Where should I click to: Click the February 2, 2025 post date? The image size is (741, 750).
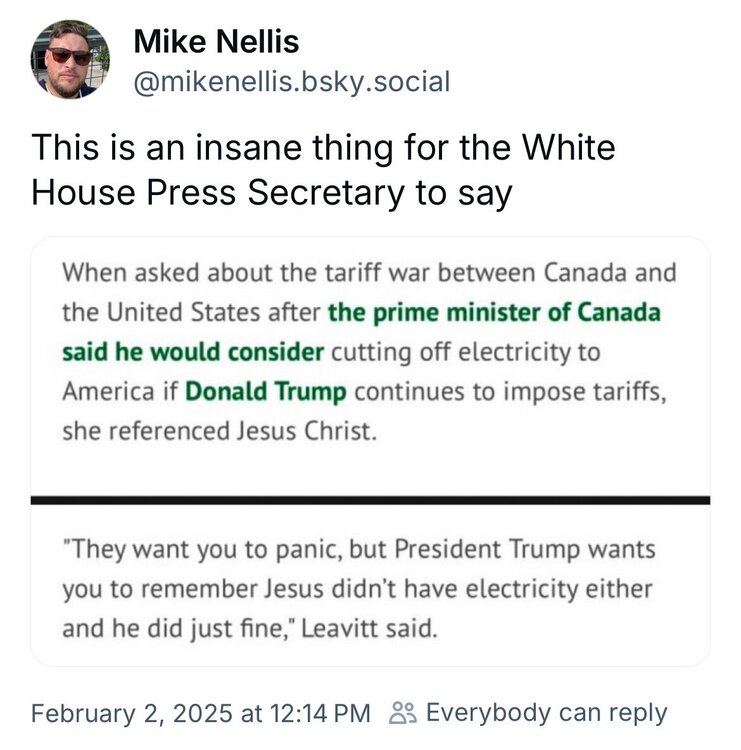pyautogui.click(x=133, y=713)
